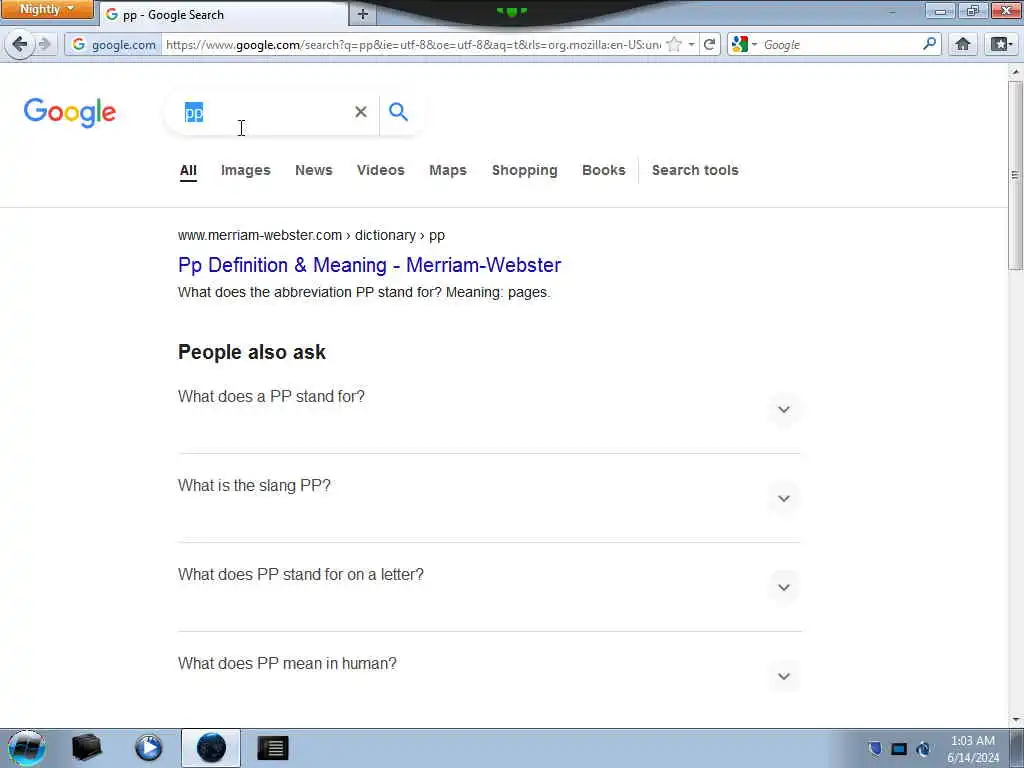This screenshot has width=1024, height=768.
Task: Open Search tools options
Action: point(695,170)
